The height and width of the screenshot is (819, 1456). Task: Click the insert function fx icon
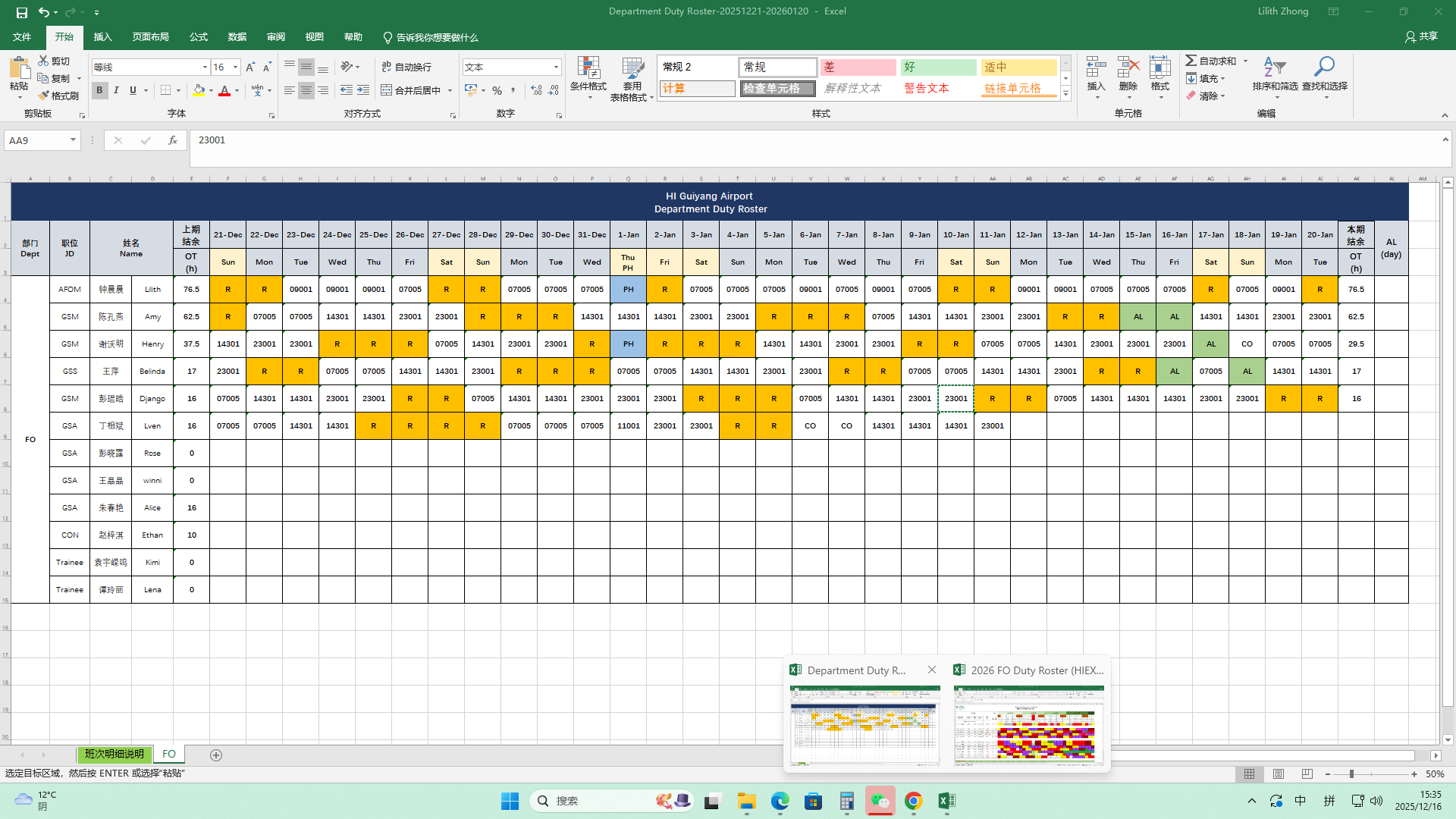[173, 140]
